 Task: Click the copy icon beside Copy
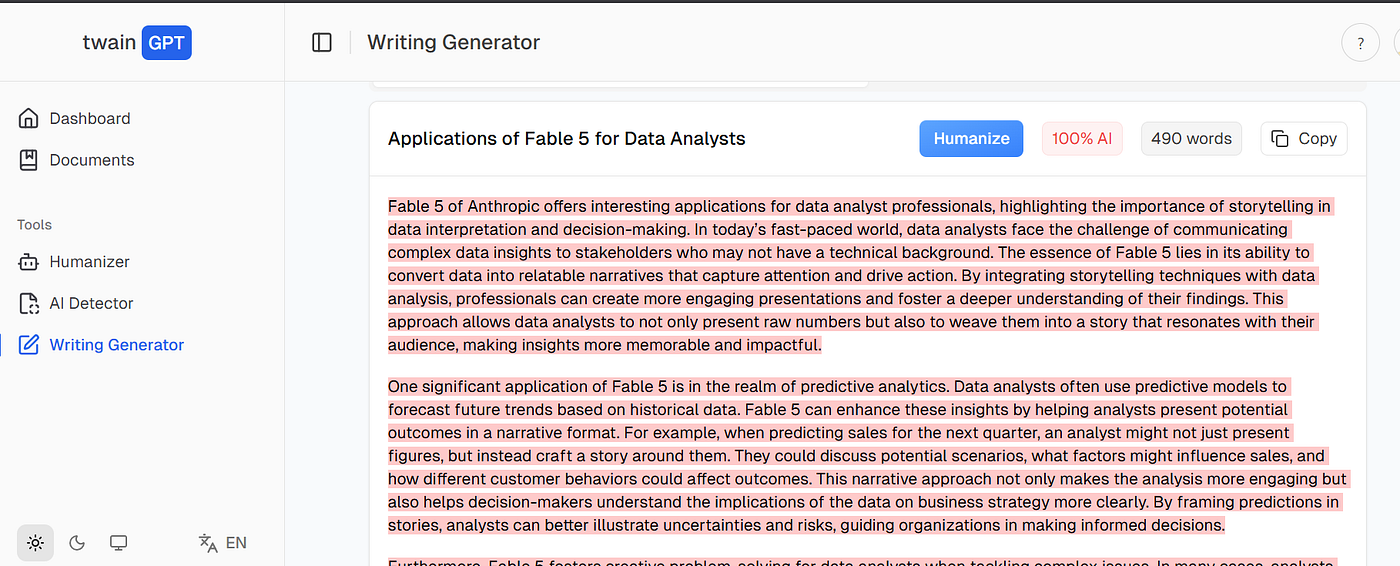coord(1280,139)
